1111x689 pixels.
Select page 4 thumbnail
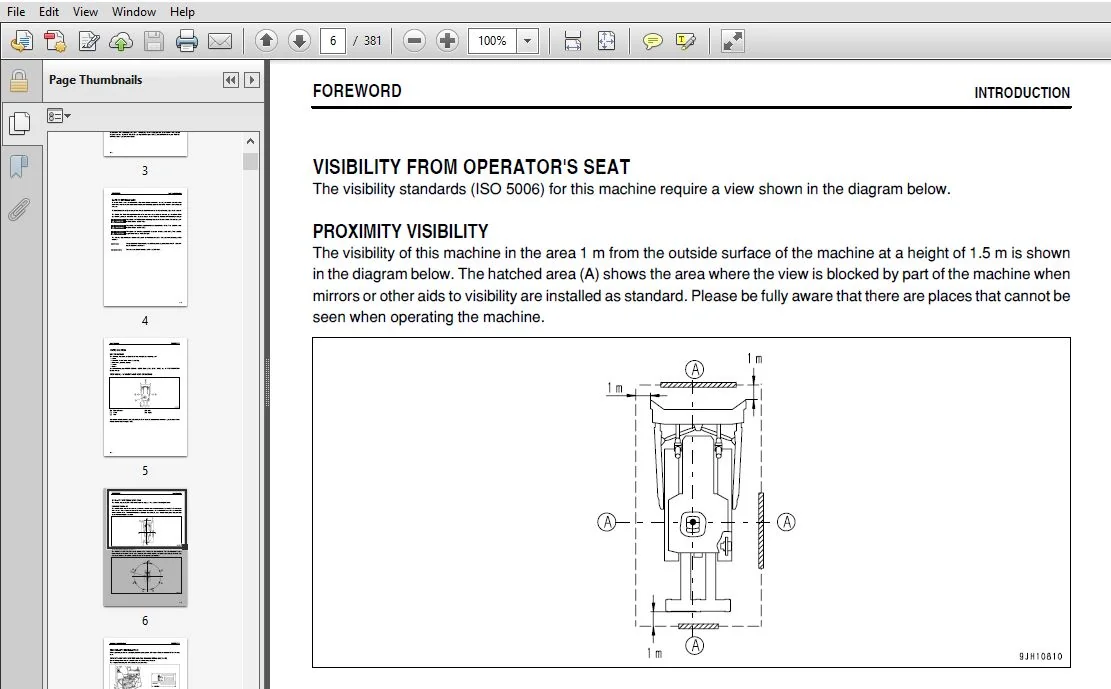click(x=145, y=247)
